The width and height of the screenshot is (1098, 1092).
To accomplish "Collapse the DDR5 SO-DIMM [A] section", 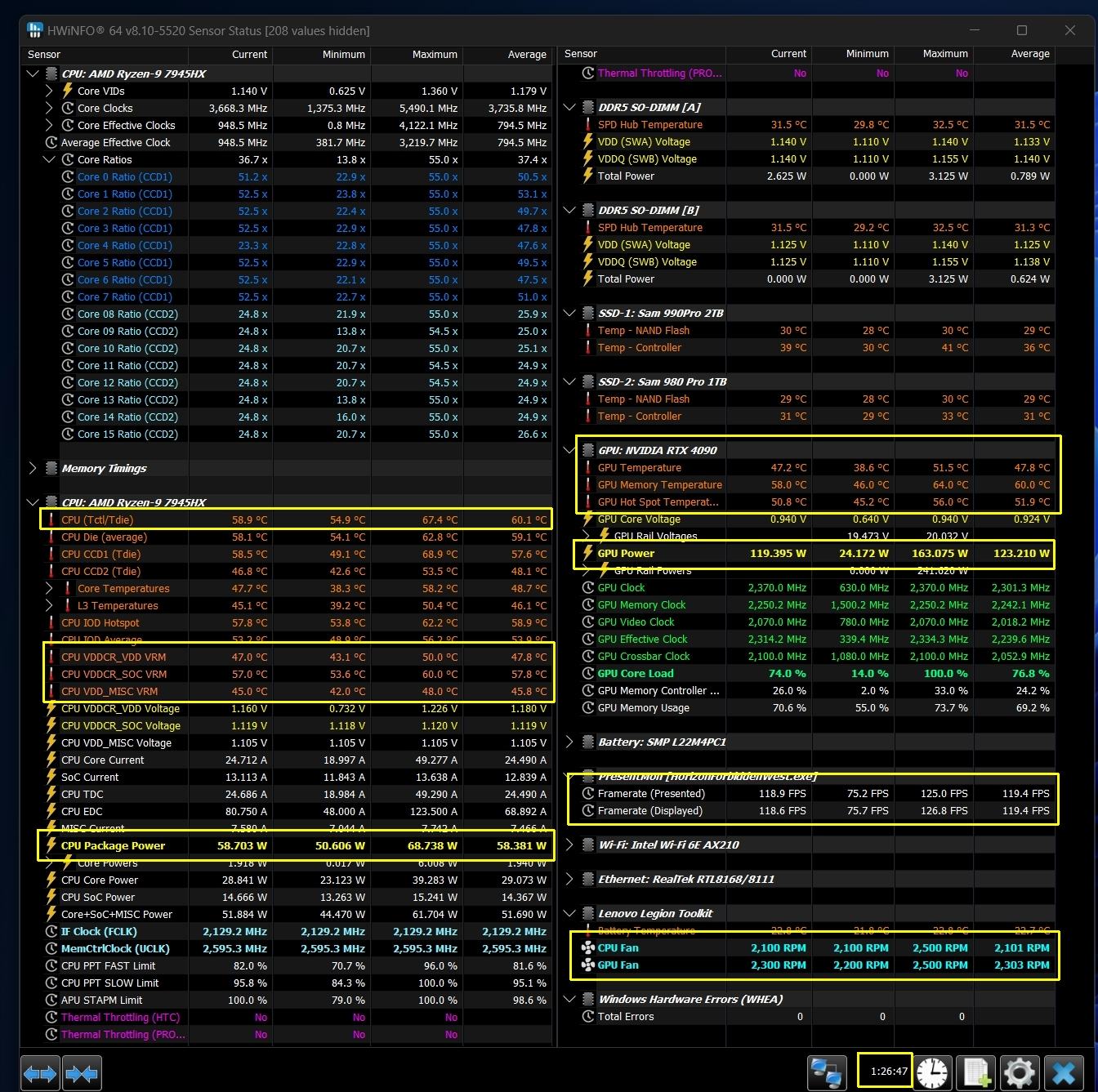I will click(x=569, y=108).
